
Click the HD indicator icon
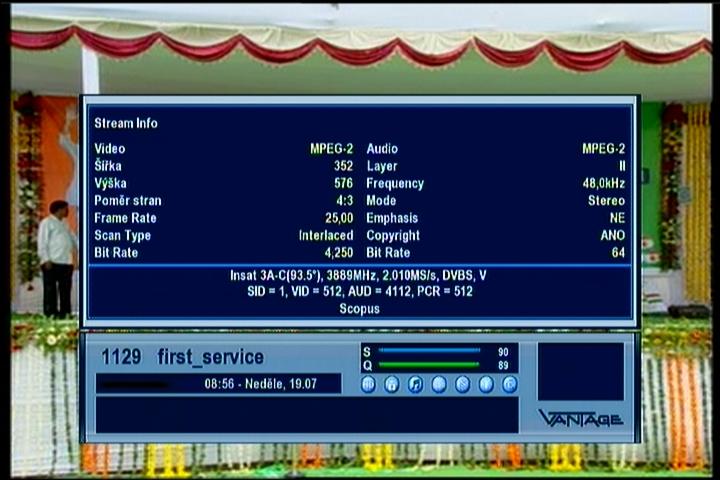[368, 384]
